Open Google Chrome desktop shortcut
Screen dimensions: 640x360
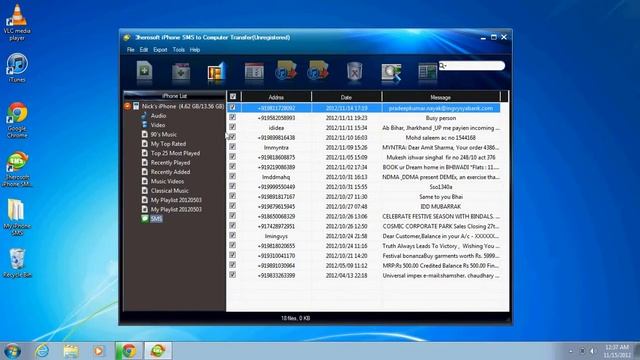(x=17, y=120)
